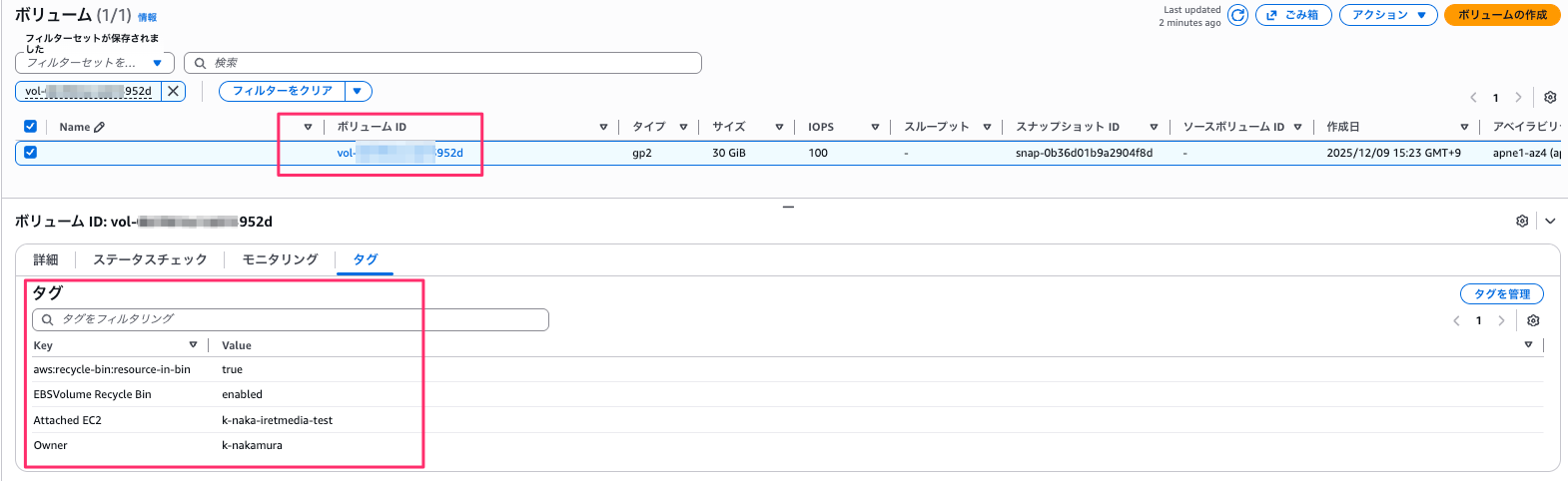Click the タグを管理 button

1501,293
